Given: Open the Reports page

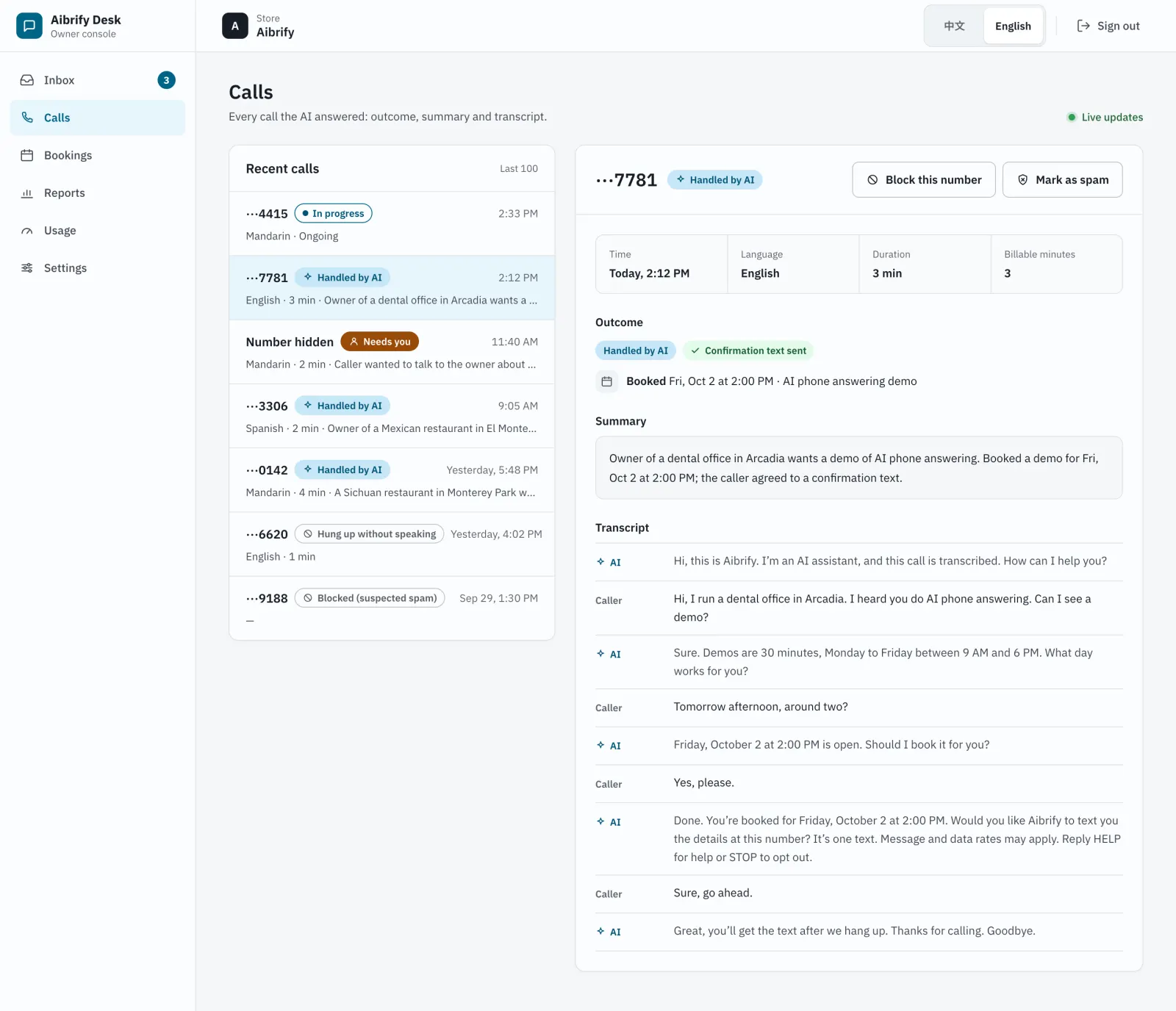Looking at the screenshot, I should pos(98,193).
